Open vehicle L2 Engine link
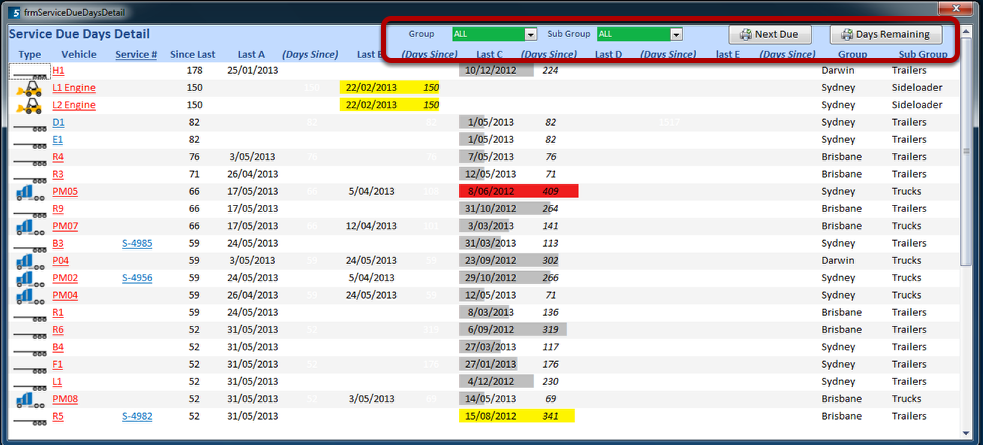 click(x=74, y=105)
